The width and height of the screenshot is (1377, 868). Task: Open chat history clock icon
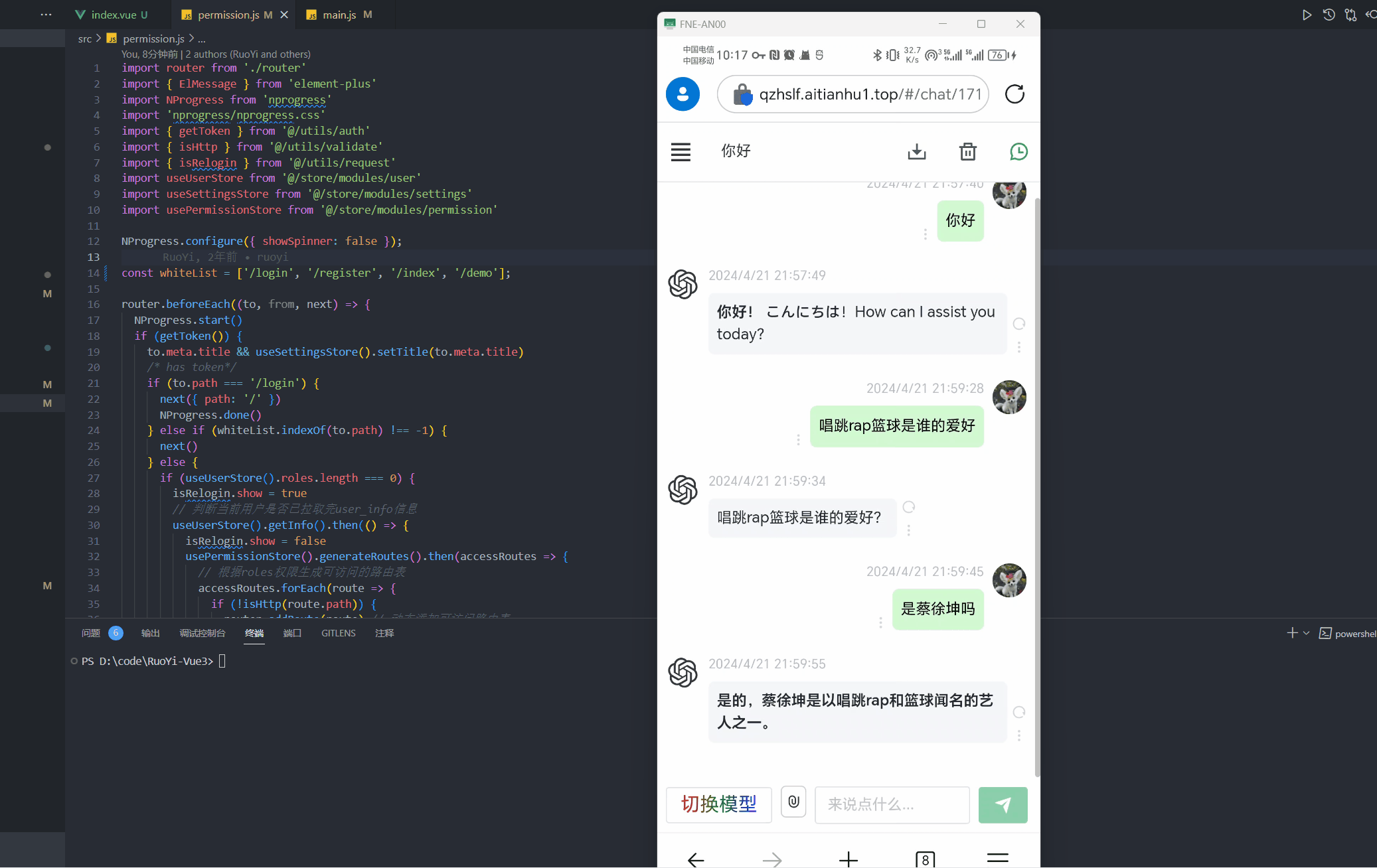coord(1018,152)
